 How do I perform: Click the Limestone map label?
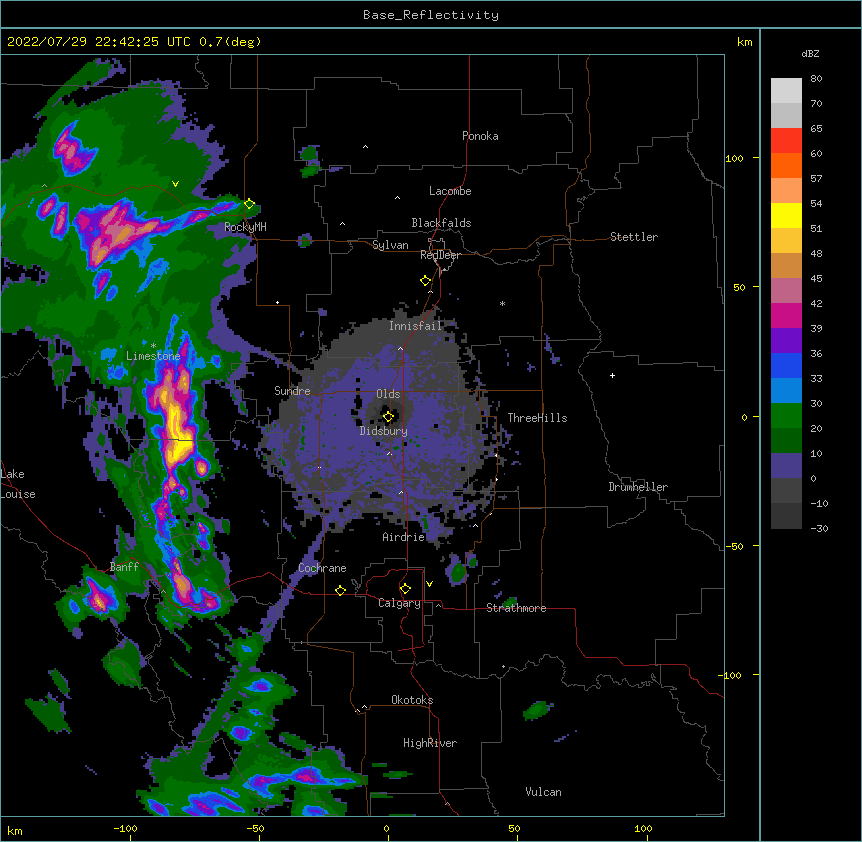click(x=153, y=356)
